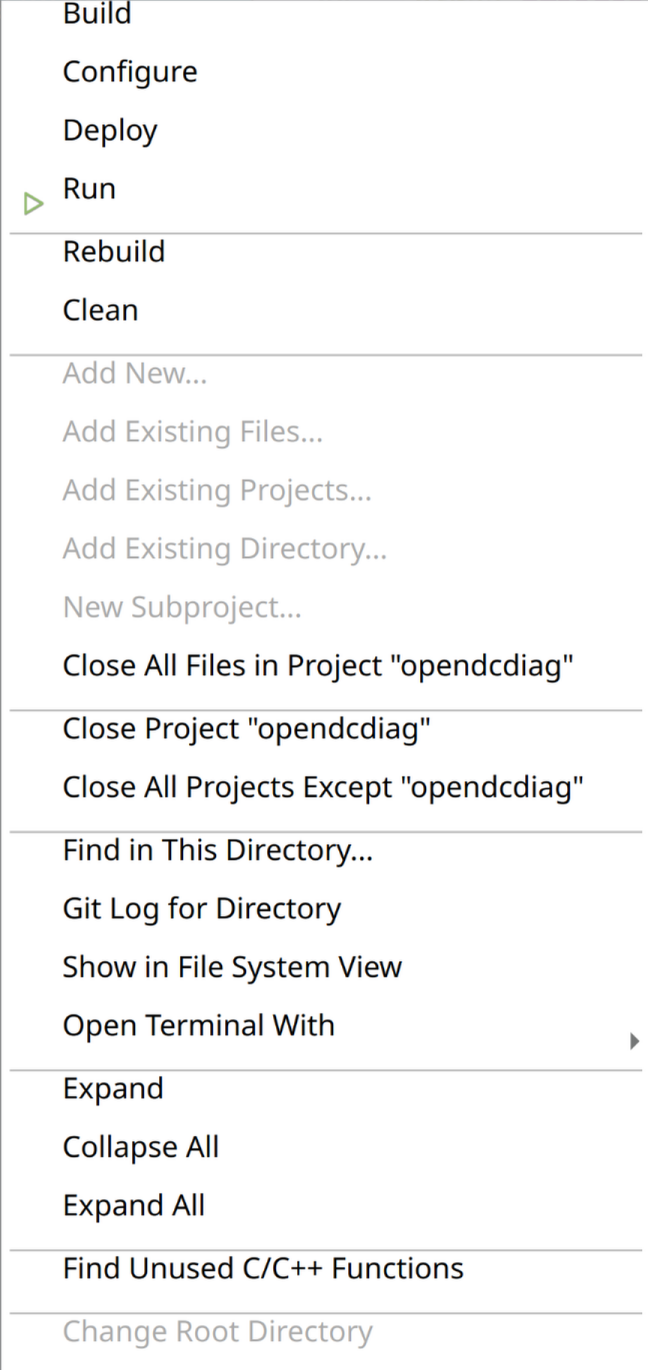Choose Close All Projects Except "opendcdiag"
The width and height of the screenshot is (648, 1370).
point(322,787)
